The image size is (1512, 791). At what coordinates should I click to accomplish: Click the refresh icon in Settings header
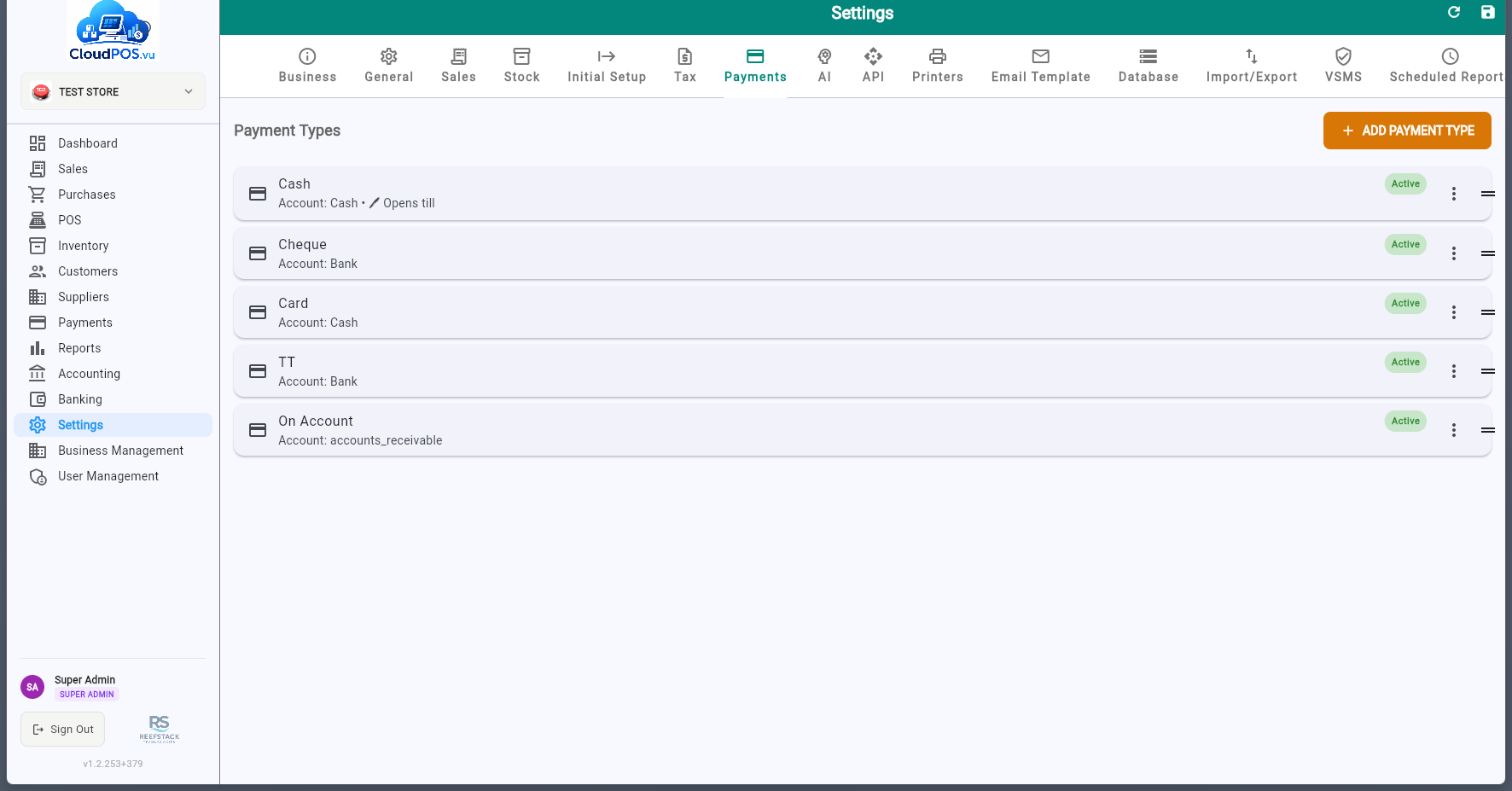coord(1454,12)
